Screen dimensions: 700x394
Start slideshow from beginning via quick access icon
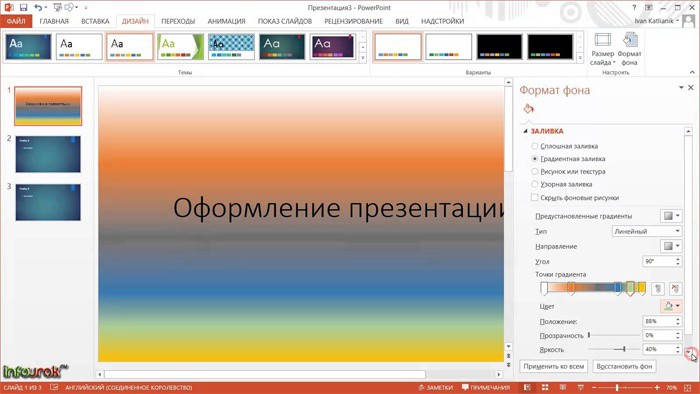(x=58, y=8)
